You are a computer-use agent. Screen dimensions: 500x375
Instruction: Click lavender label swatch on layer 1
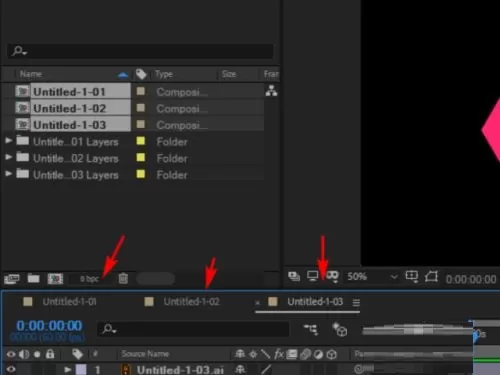coord(81,369)
